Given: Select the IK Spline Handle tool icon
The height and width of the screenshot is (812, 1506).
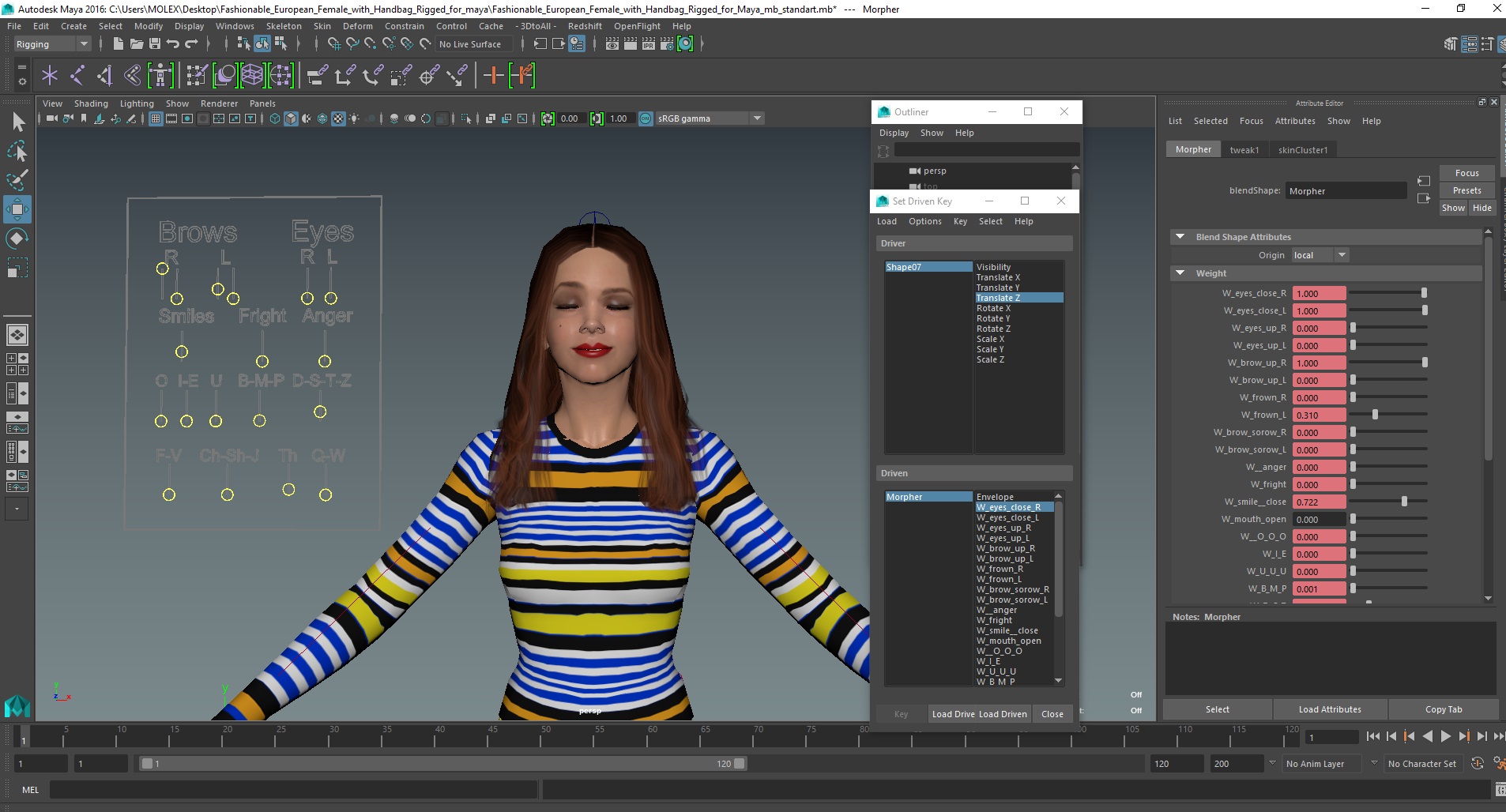Looking at the screenshot, I should click(x=132, y=76).
